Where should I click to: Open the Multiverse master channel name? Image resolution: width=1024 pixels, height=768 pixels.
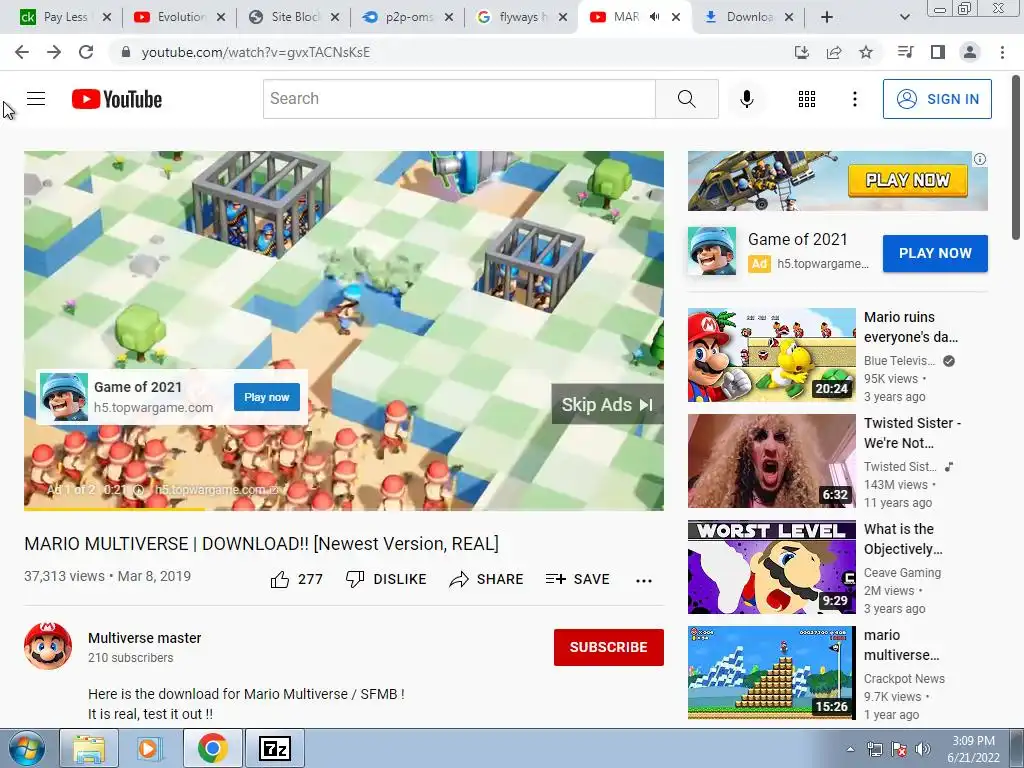(144, 638)
